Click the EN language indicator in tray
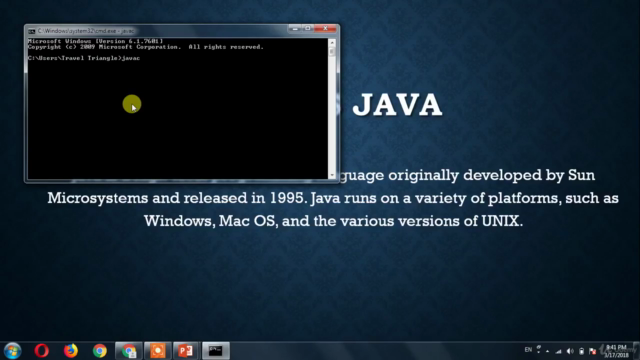Screen dimensions: 640x360 pos(528,350)
